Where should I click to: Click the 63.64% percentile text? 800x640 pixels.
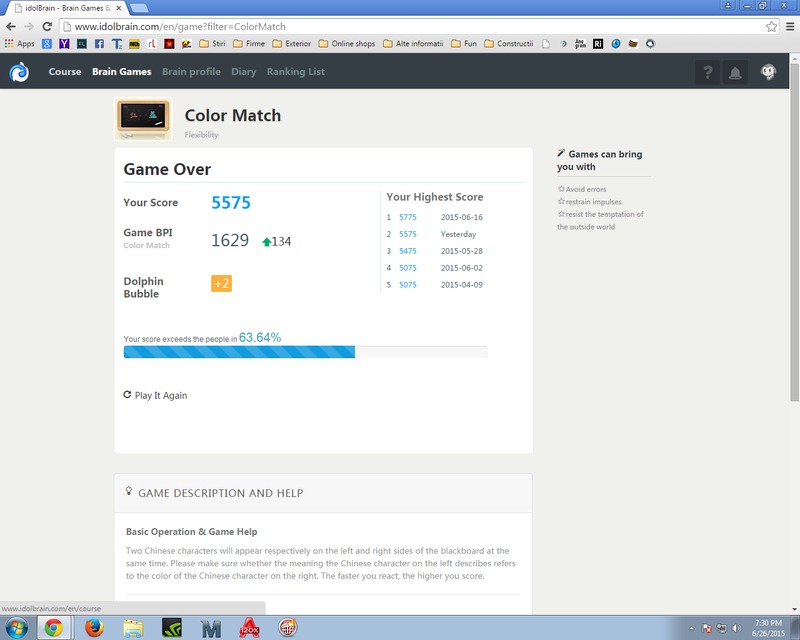260,337
